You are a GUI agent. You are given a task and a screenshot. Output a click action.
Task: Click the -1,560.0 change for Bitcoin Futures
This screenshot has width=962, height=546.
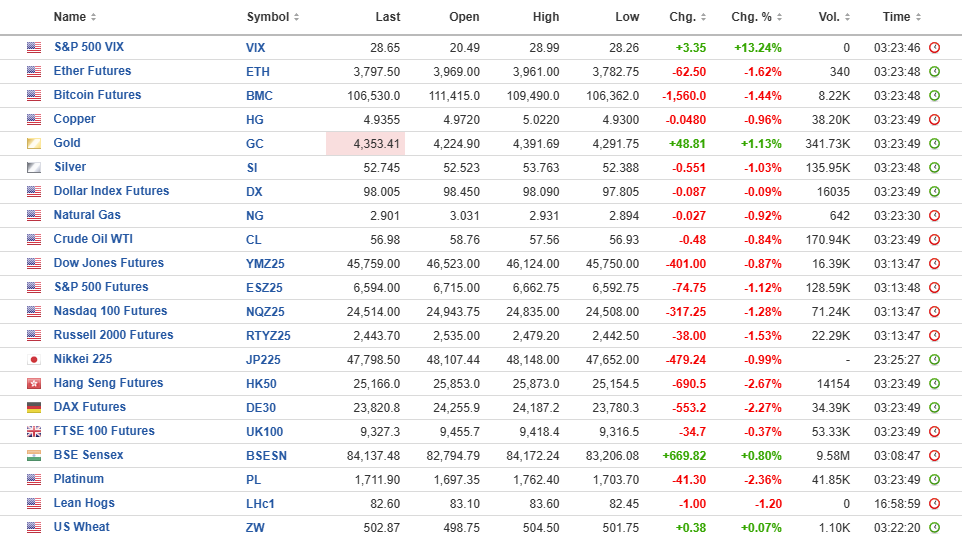(684, 96)
